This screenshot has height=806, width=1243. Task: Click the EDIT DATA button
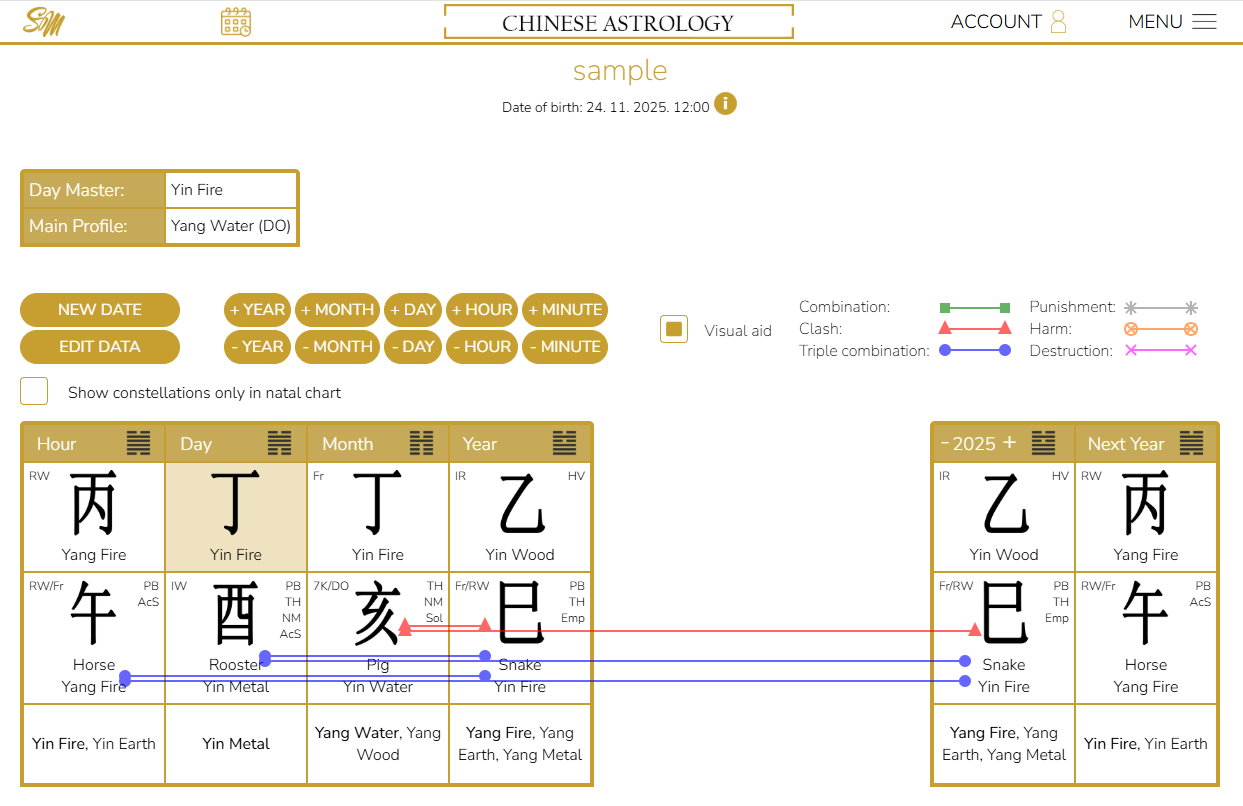coord(99,347)
